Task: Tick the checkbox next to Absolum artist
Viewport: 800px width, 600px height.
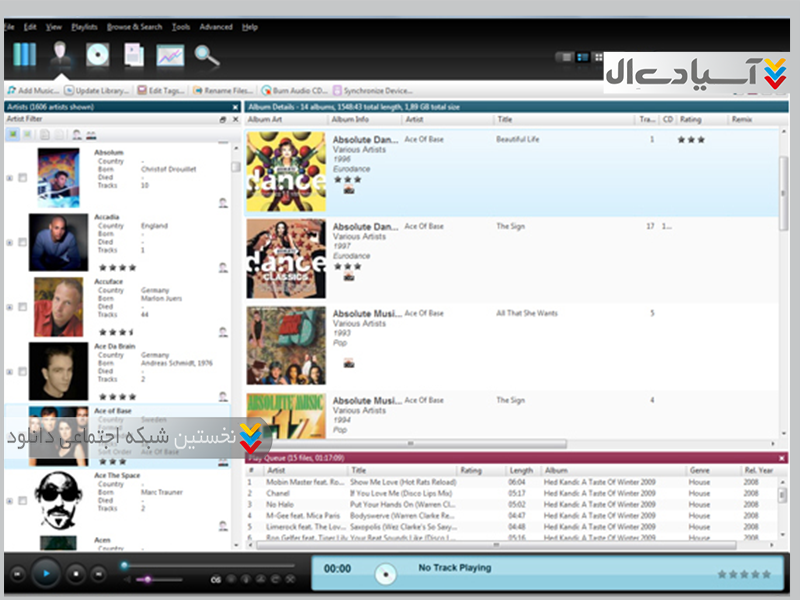Action: point(22,178)
